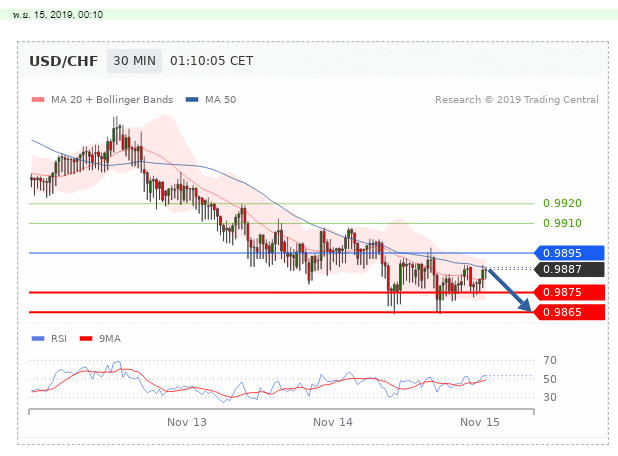Click the RSI 30 axis value

(x=550, y=397)
